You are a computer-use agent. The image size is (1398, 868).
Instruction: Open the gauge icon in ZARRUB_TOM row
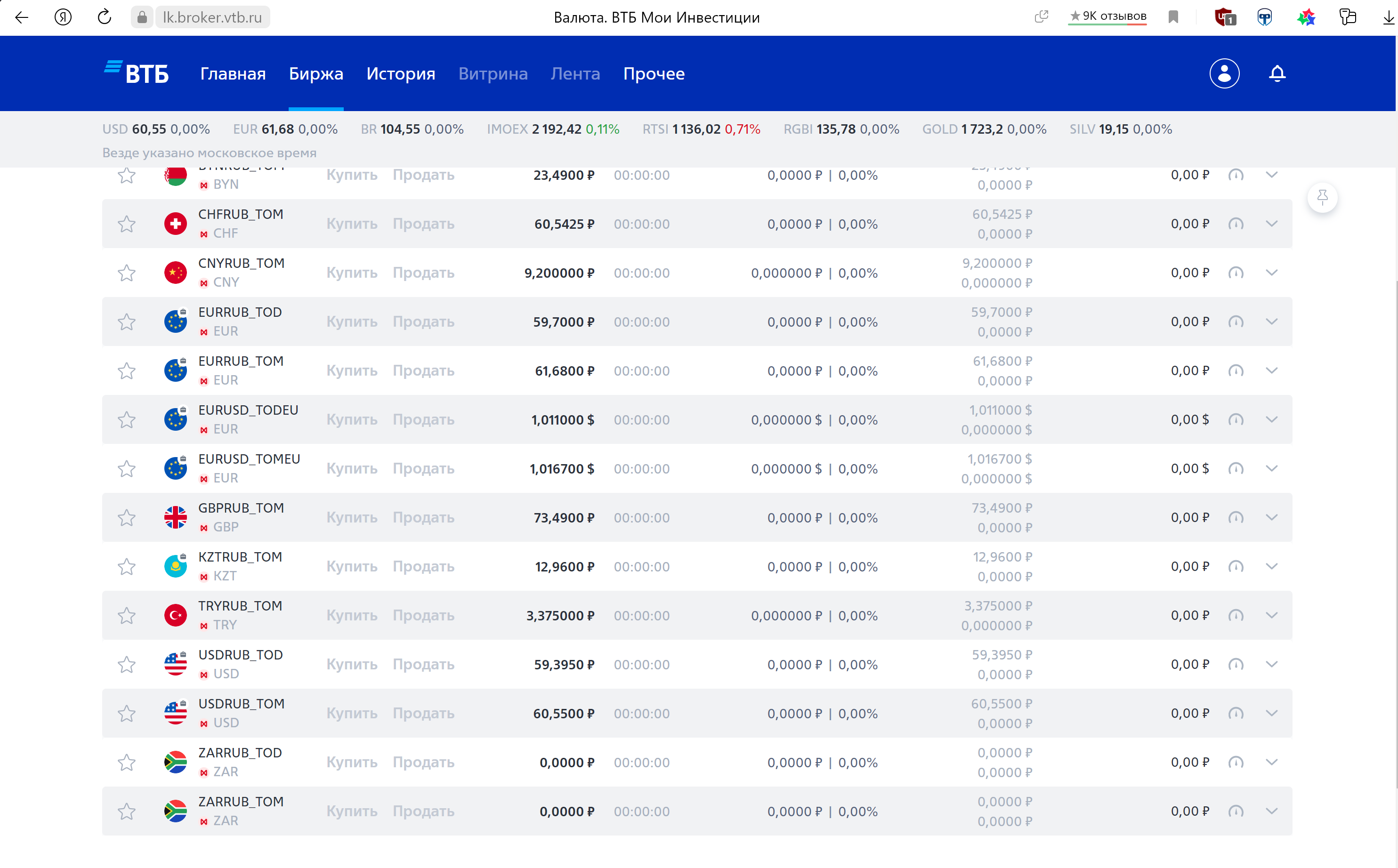pyautogui.click(x=1236, y=811)
